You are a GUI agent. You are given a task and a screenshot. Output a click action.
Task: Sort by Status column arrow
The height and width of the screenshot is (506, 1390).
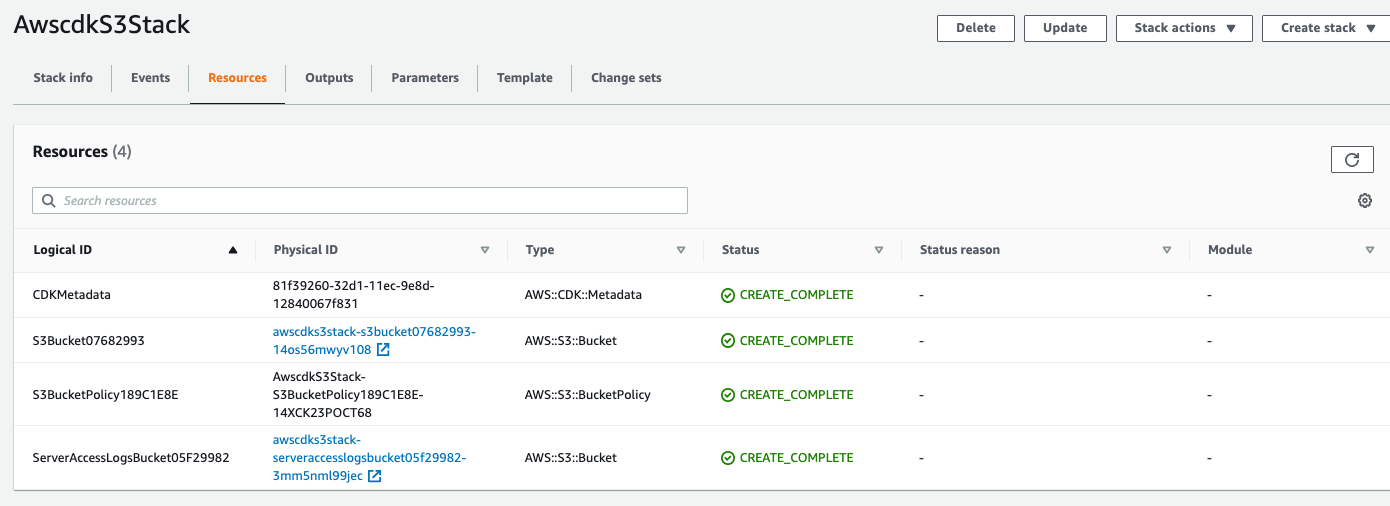click(x=879, y=250)
